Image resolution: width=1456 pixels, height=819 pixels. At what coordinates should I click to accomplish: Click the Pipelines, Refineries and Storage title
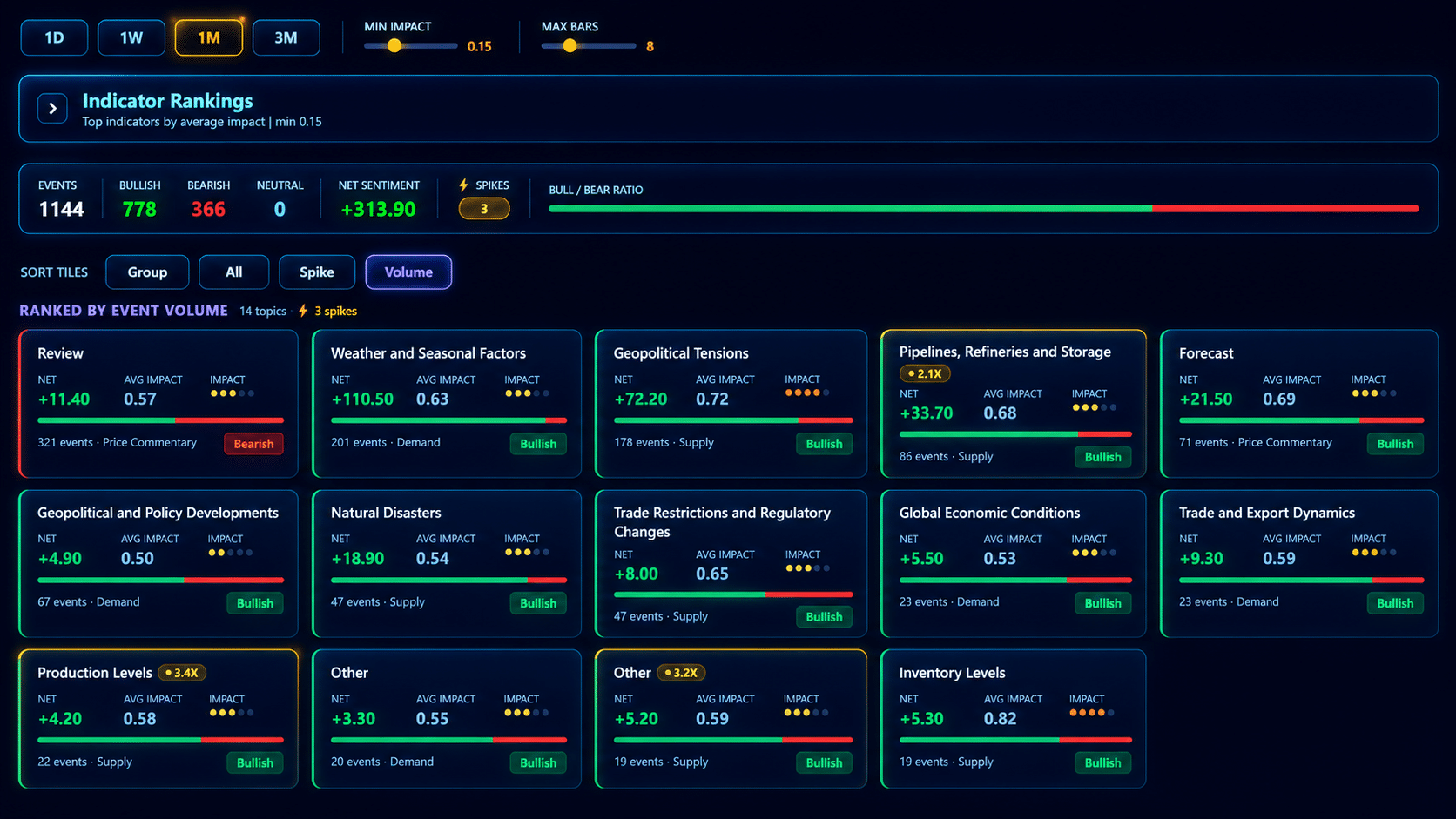point(1005,352)
